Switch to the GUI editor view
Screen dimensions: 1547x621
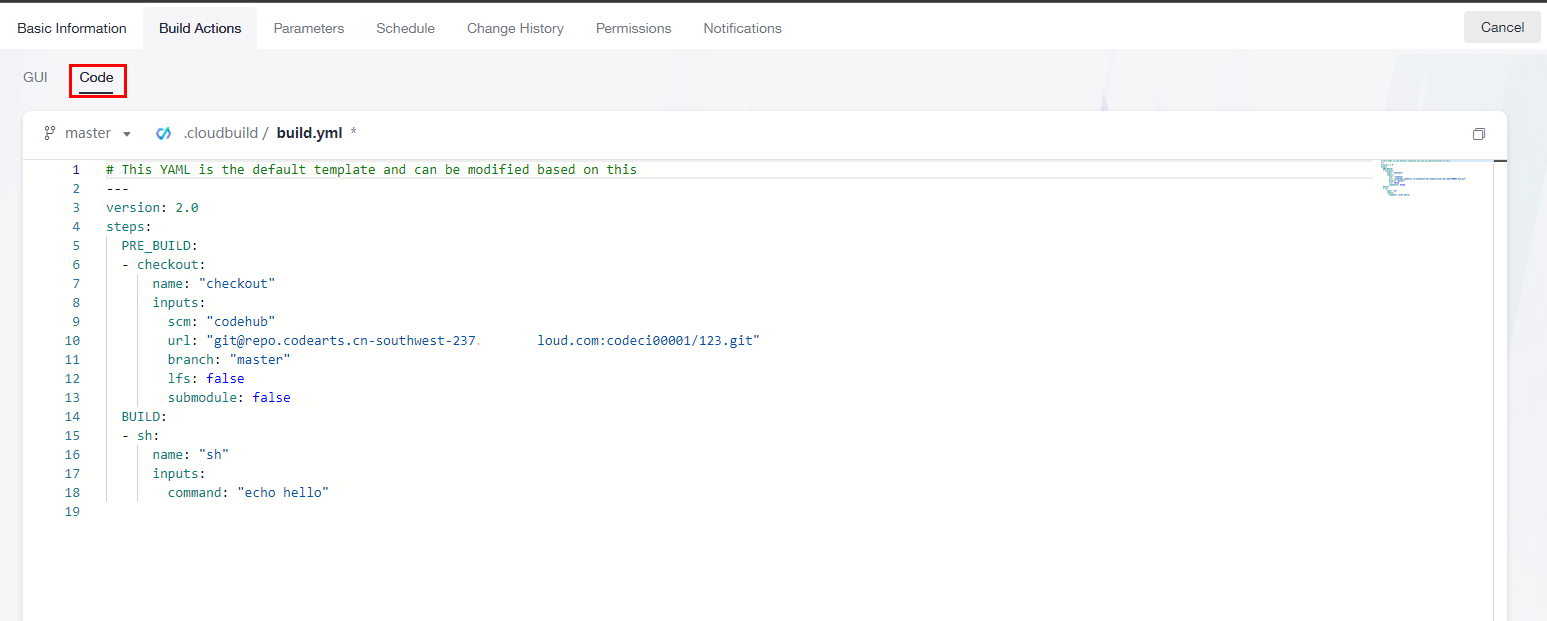(x=35, y=77)
